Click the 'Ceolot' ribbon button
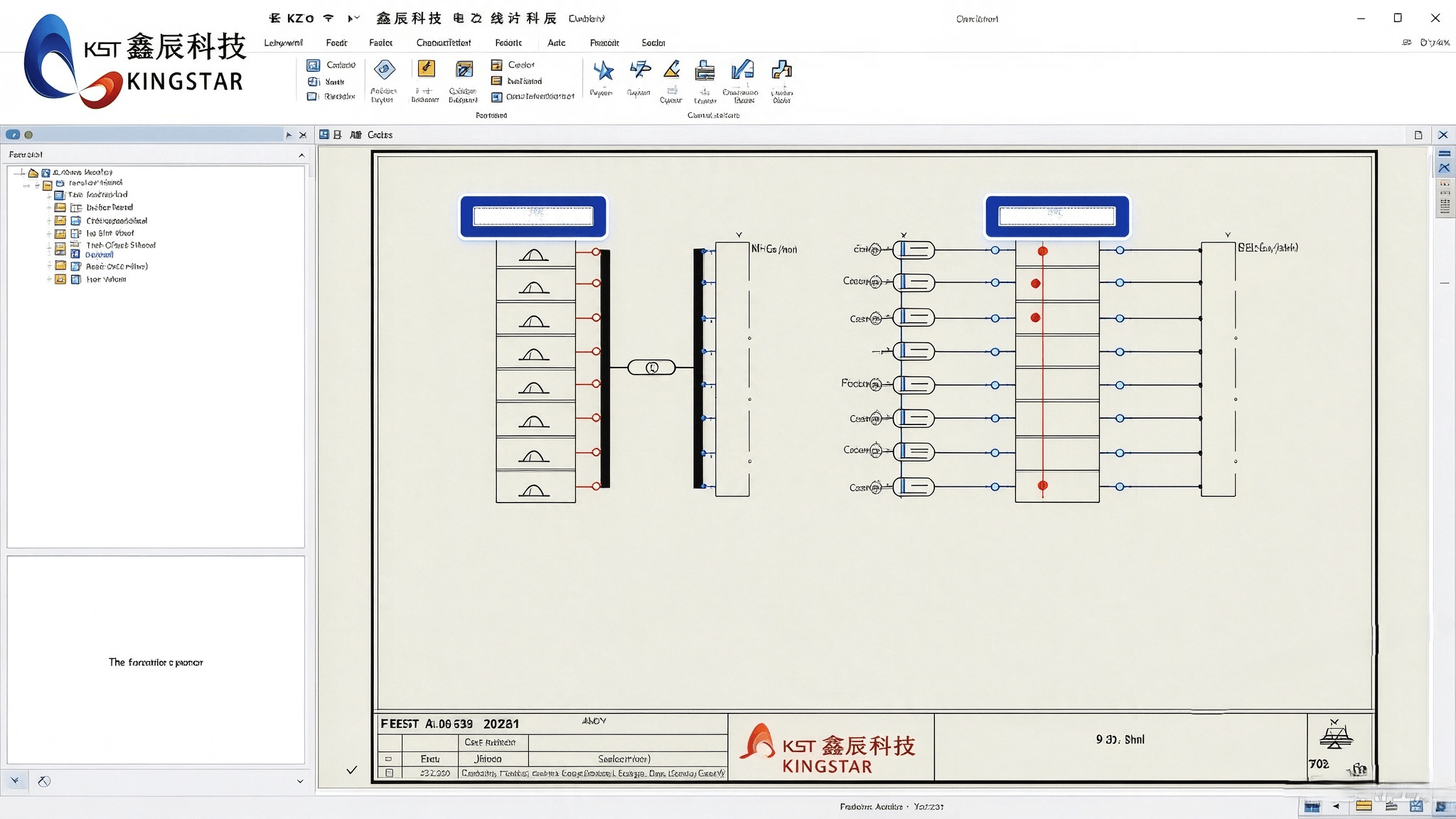 pos(513,65)
